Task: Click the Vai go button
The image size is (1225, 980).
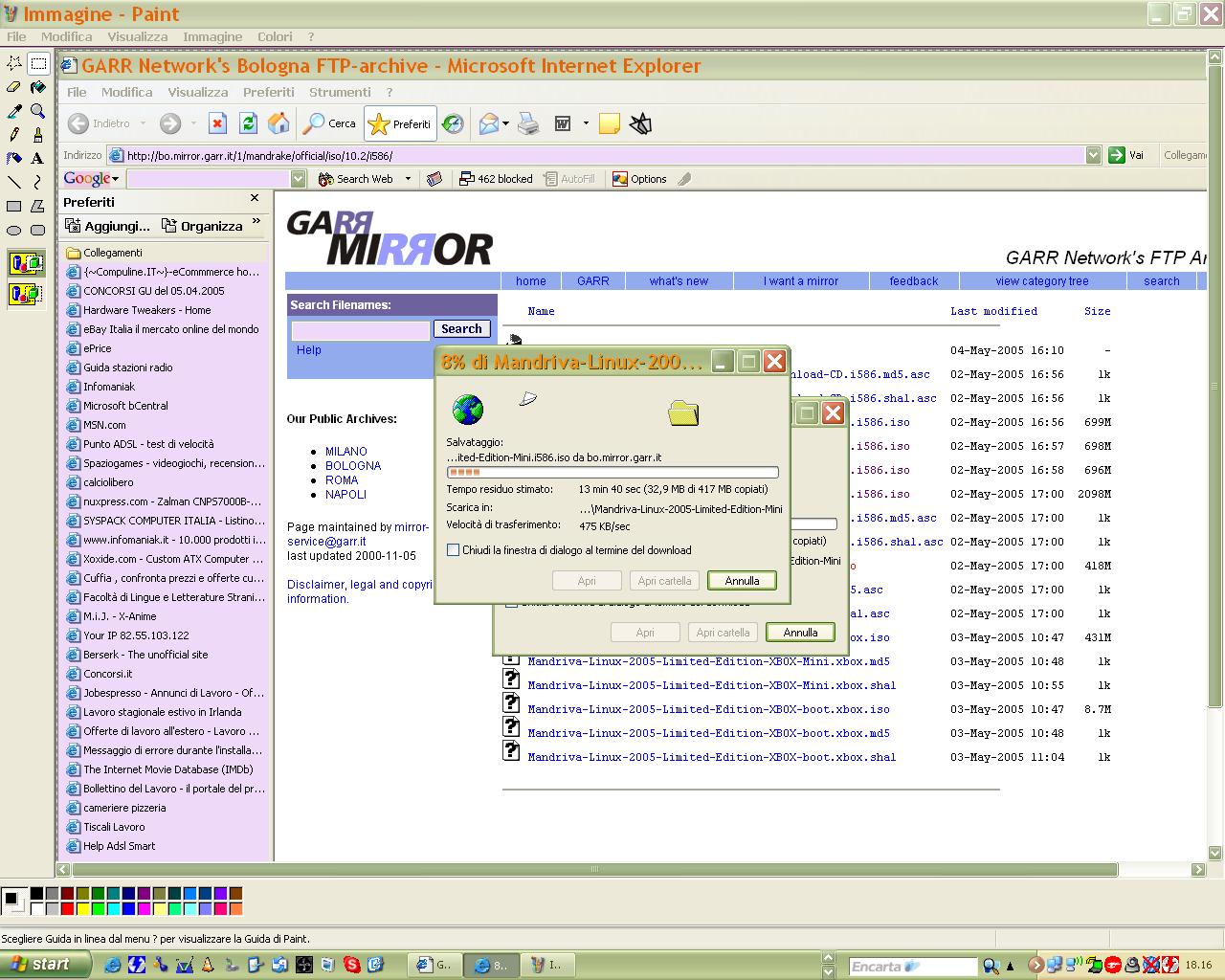Action: tap(1126, 155)
